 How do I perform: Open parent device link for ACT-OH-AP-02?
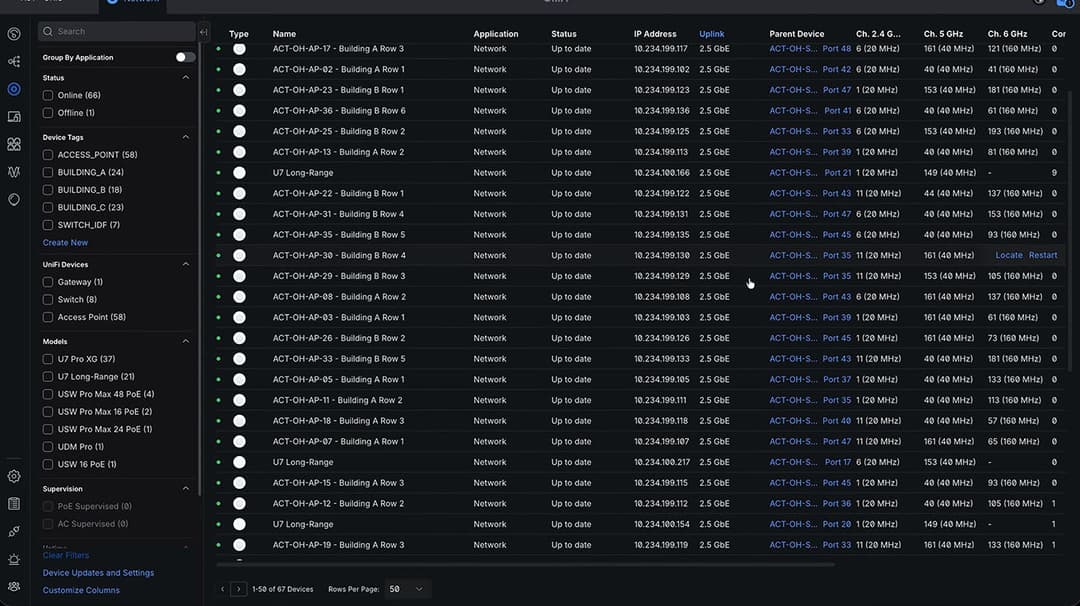(x=793, y=70)
